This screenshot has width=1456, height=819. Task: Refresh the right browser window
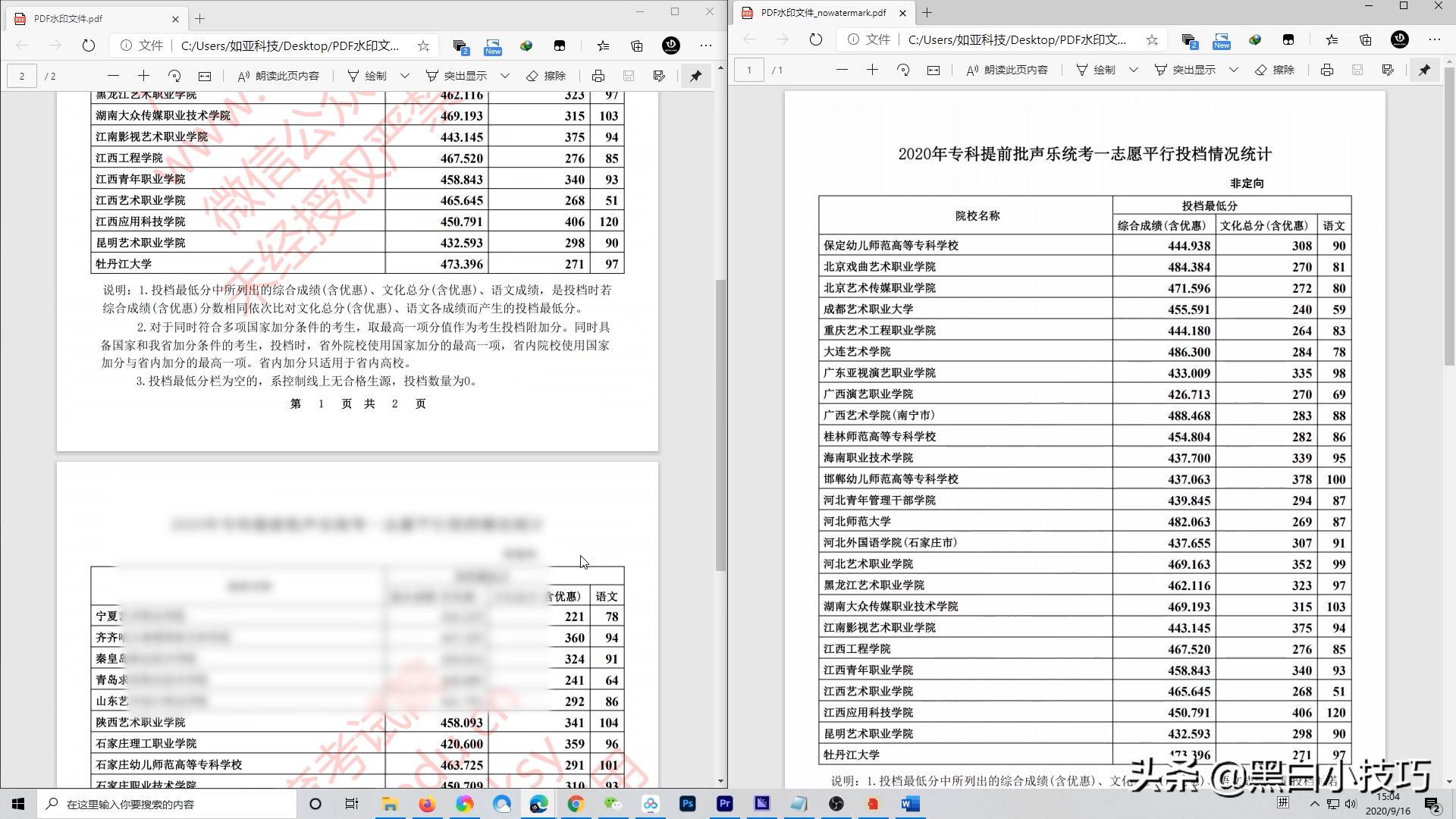tap(815, 39)
